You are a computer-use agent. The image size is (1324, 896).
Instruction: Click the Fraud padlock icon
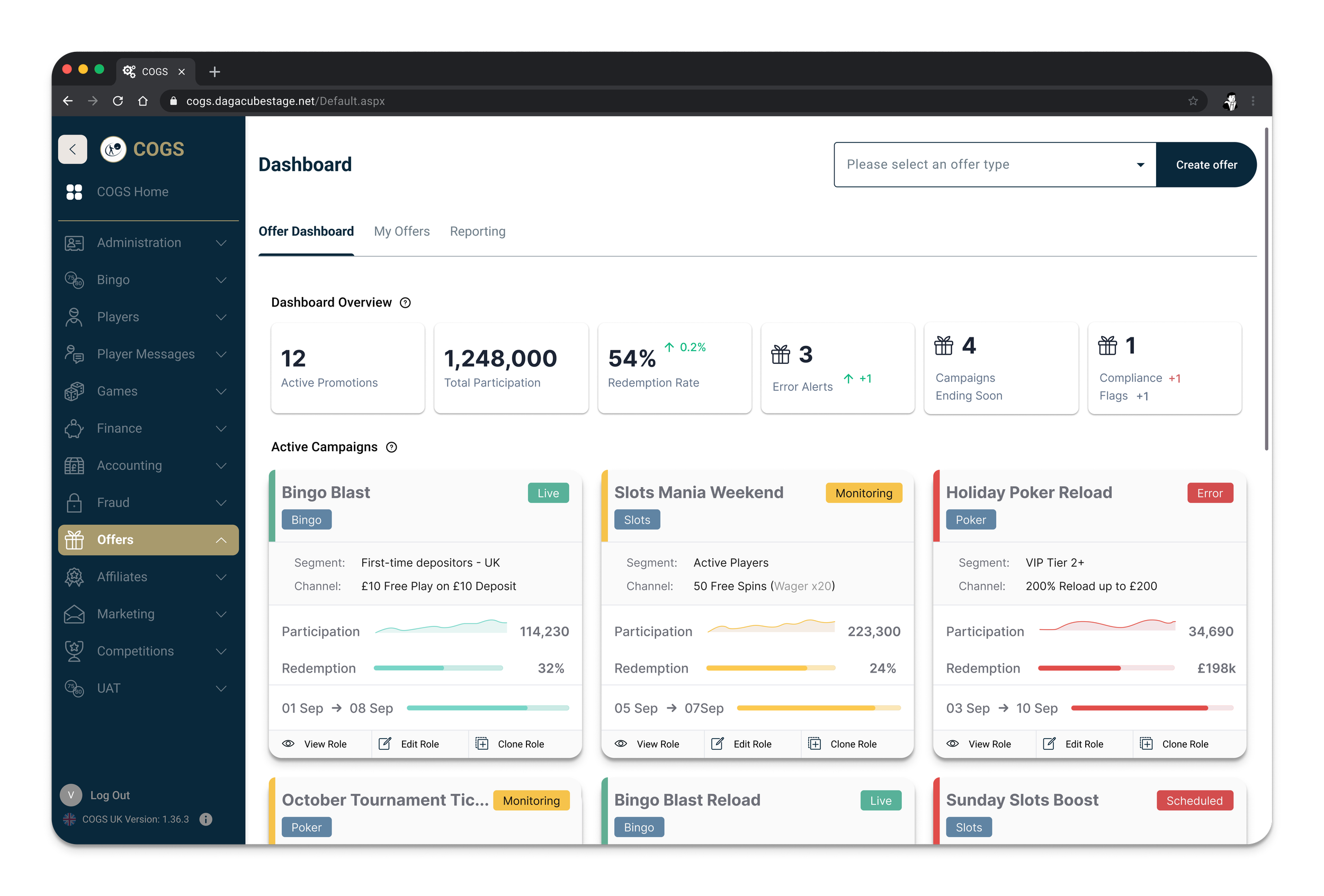(74, 503)
